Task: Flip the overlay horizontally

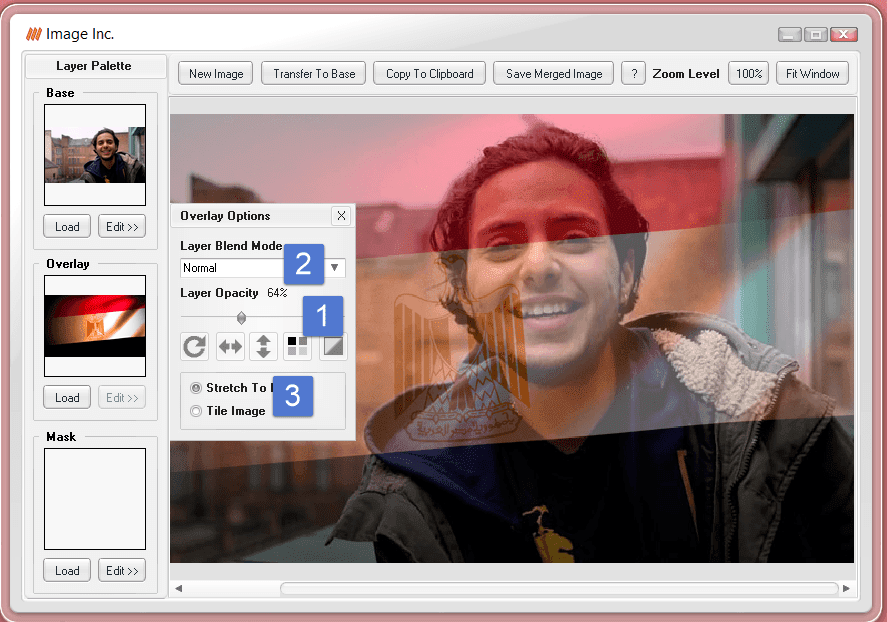Action: click(230, 346)
